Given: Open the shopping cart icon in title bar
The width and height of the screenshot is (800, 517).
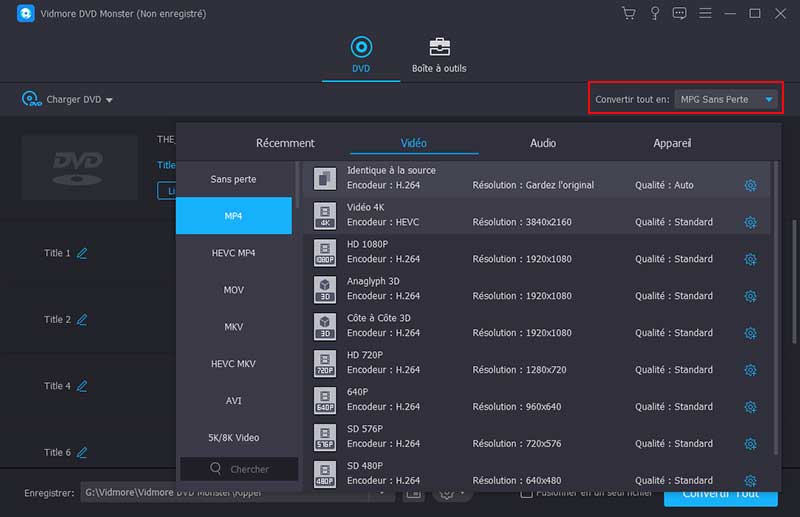Looking at the screenshot, I should (628, 14).
